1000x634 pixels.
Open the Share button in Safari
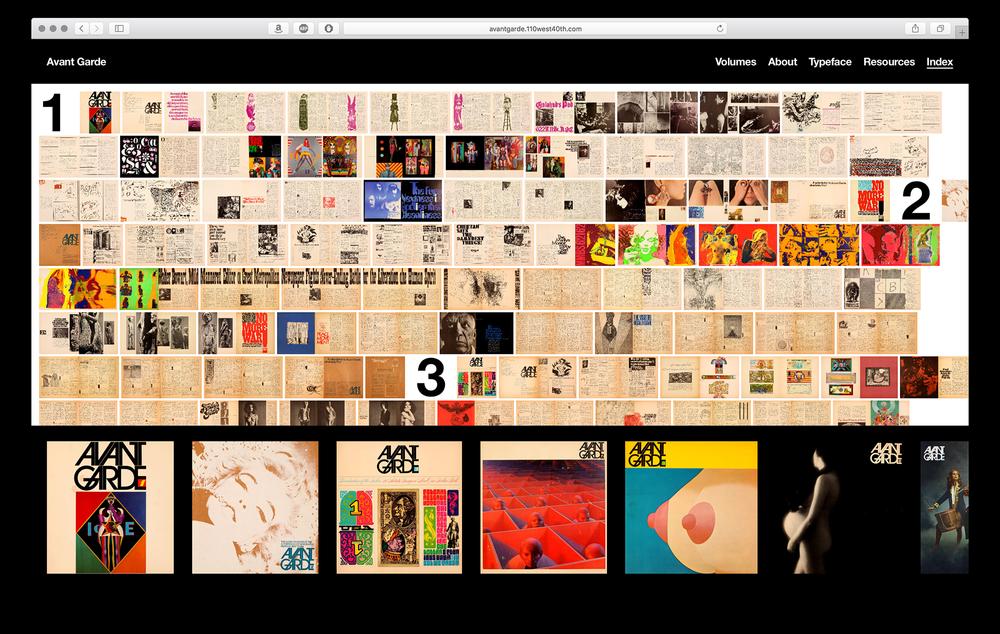pos(915,29)
